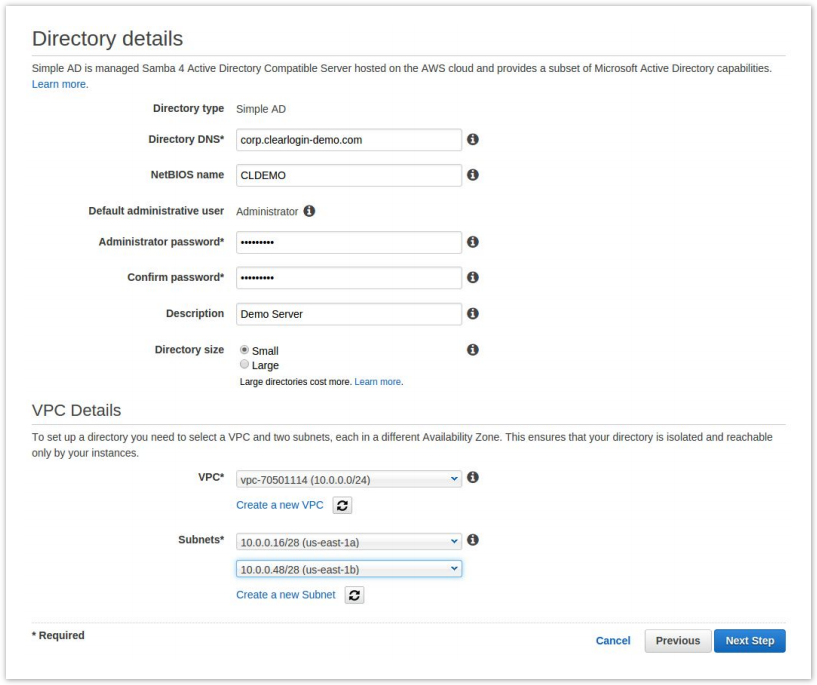This screenshot has width=817, height=685.
Task: Select the Small directory size option
Action: click(245, 351)
